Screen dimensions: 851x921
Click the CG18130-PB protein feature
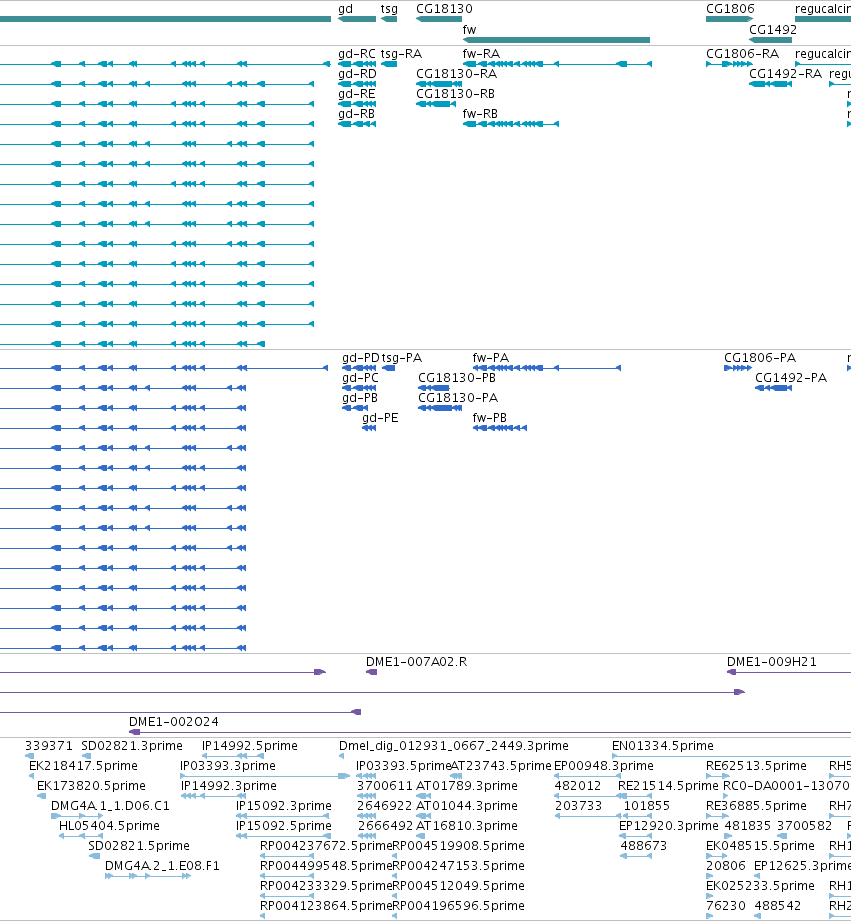point(434,388)
